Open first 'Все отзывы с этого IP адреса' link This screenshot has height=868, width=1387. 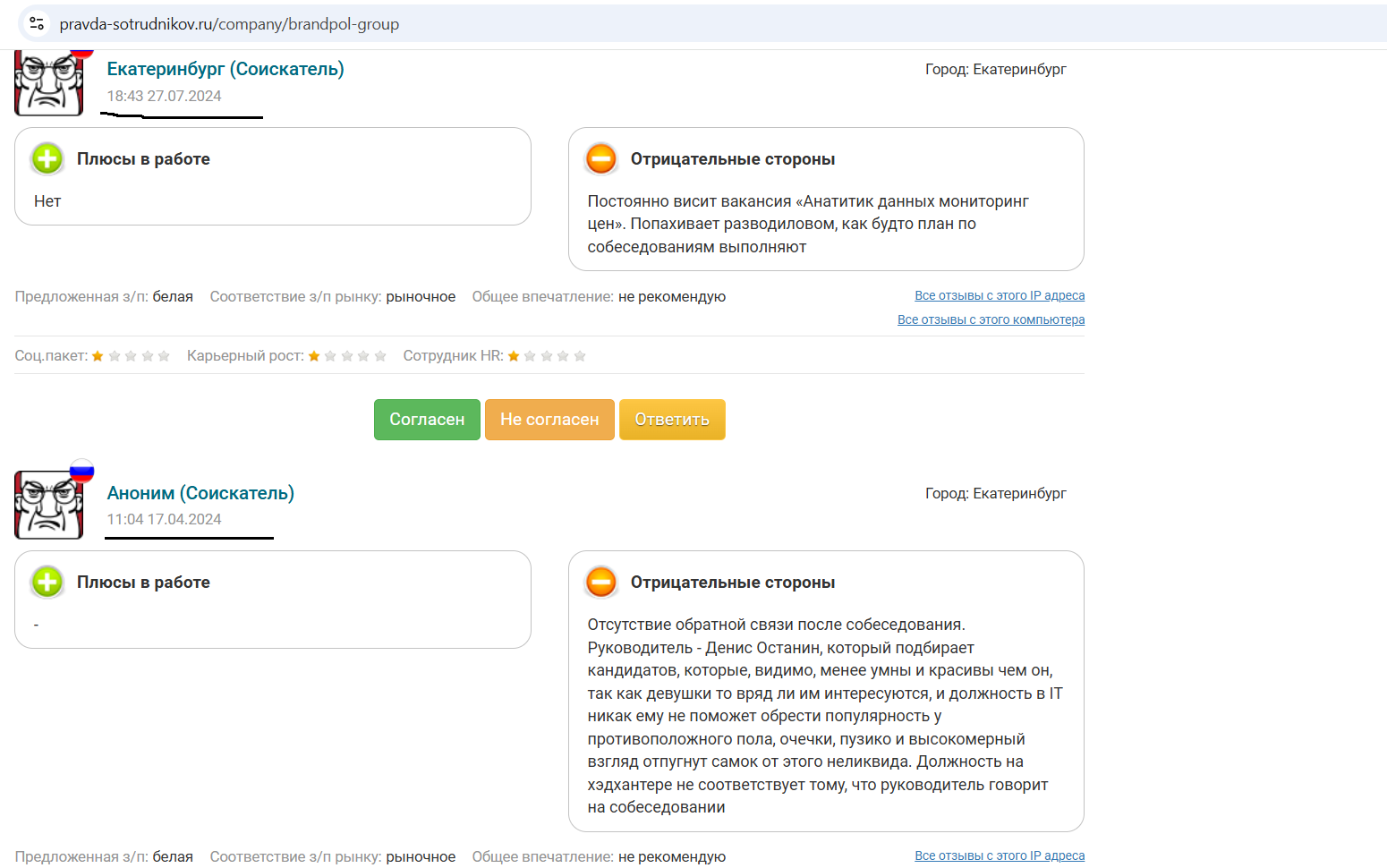point(999,295)
